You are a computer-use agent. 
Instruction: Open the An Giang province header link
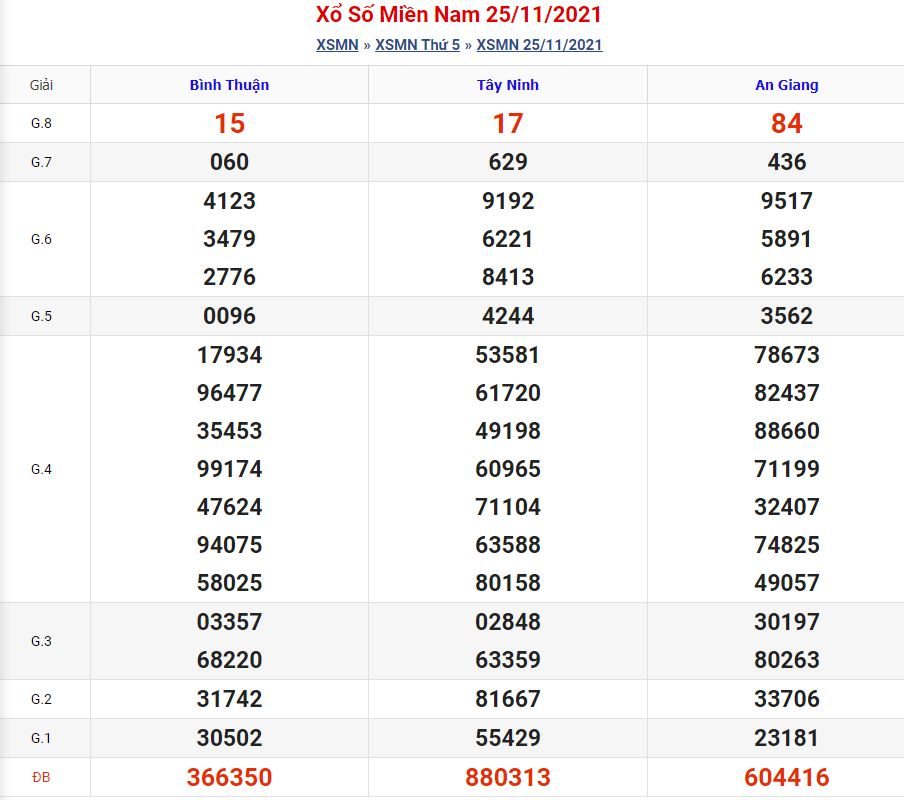click(x=786, y=85)
